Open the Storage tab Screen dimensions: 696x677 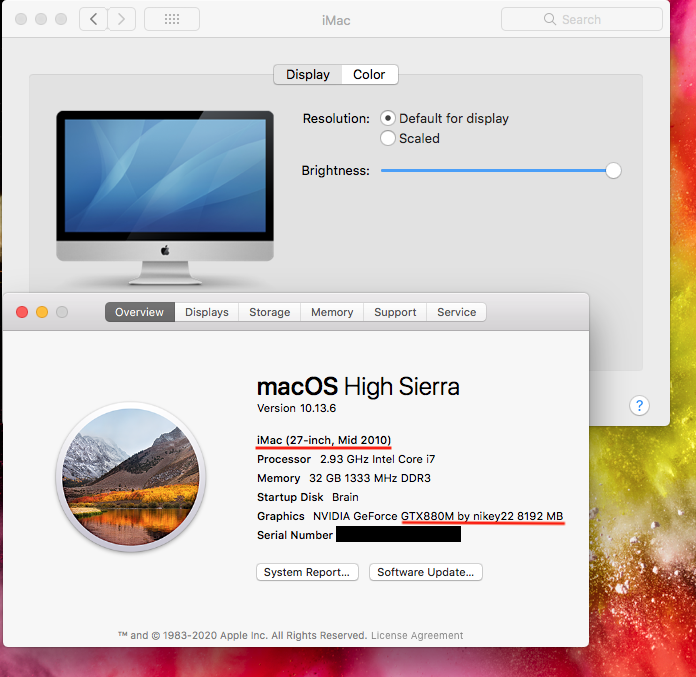[x=269, y=312]
